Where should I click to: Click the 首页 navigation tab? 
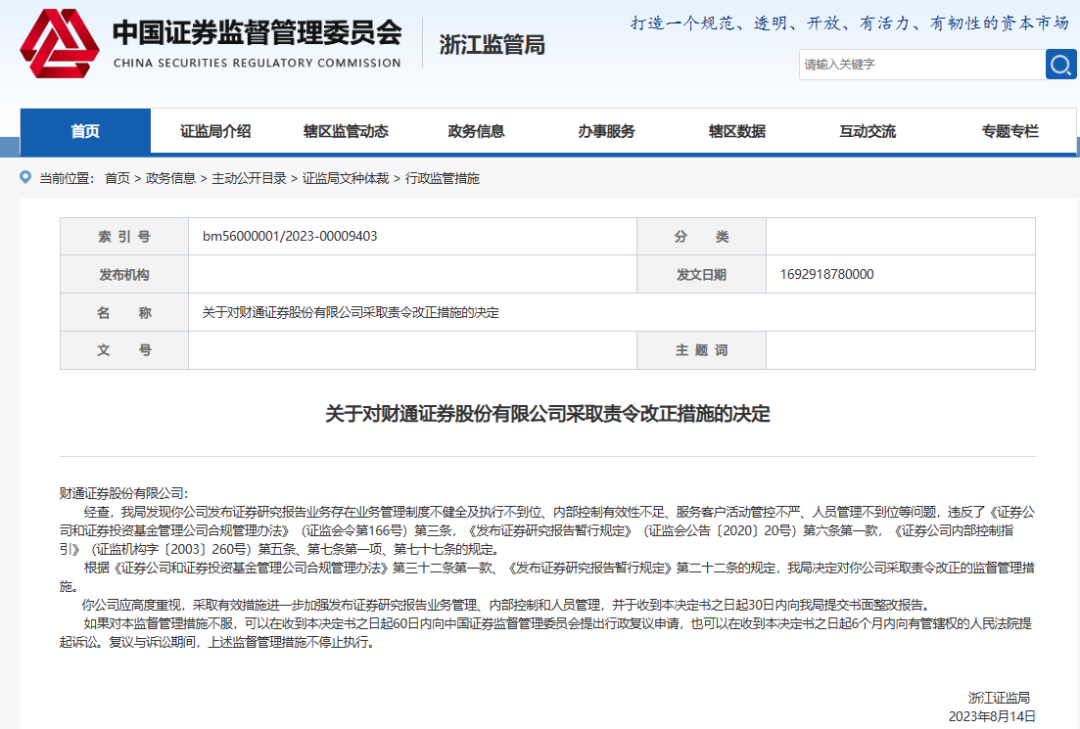[84, 130]
